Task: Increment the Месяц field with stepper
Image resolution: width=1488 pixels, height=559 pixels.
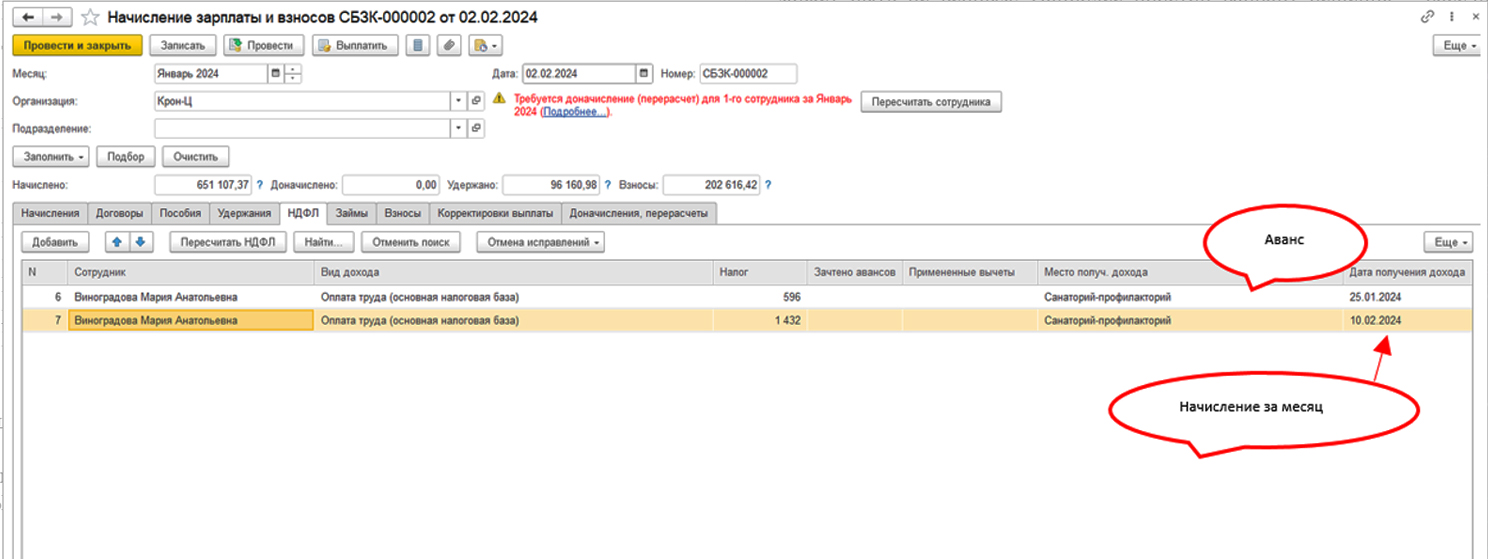Action: 292,69
